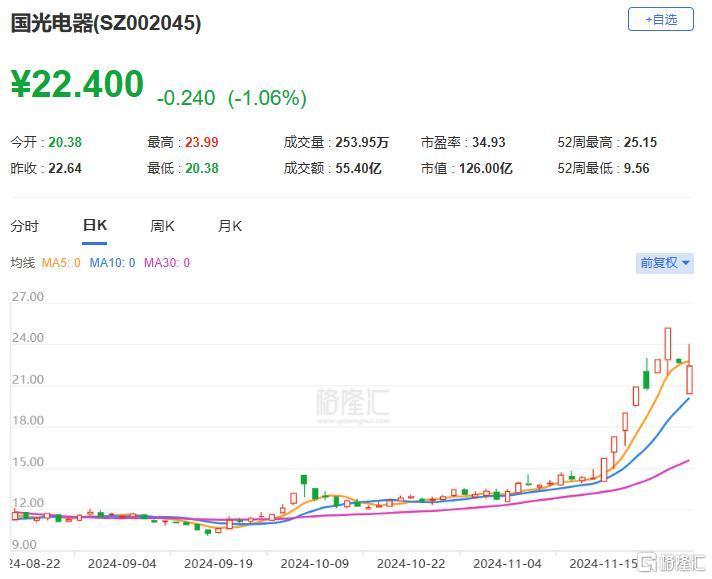Screen dimensions: 712x579
Task: Click 昨收 value 22.64
Action: pos(65,168)
